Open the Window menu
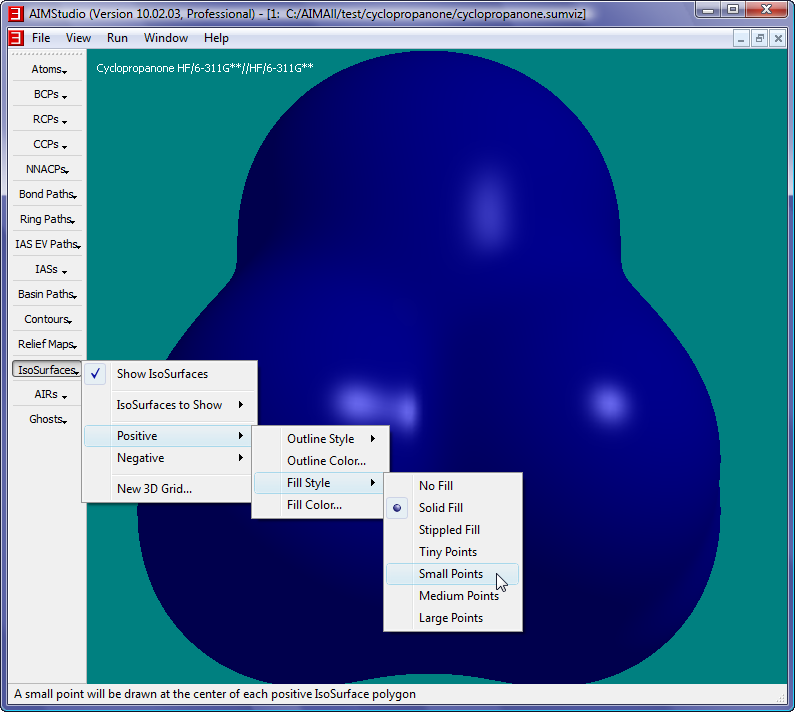Image resolution: width=795 pixels, height=712 pixels. 165,38
